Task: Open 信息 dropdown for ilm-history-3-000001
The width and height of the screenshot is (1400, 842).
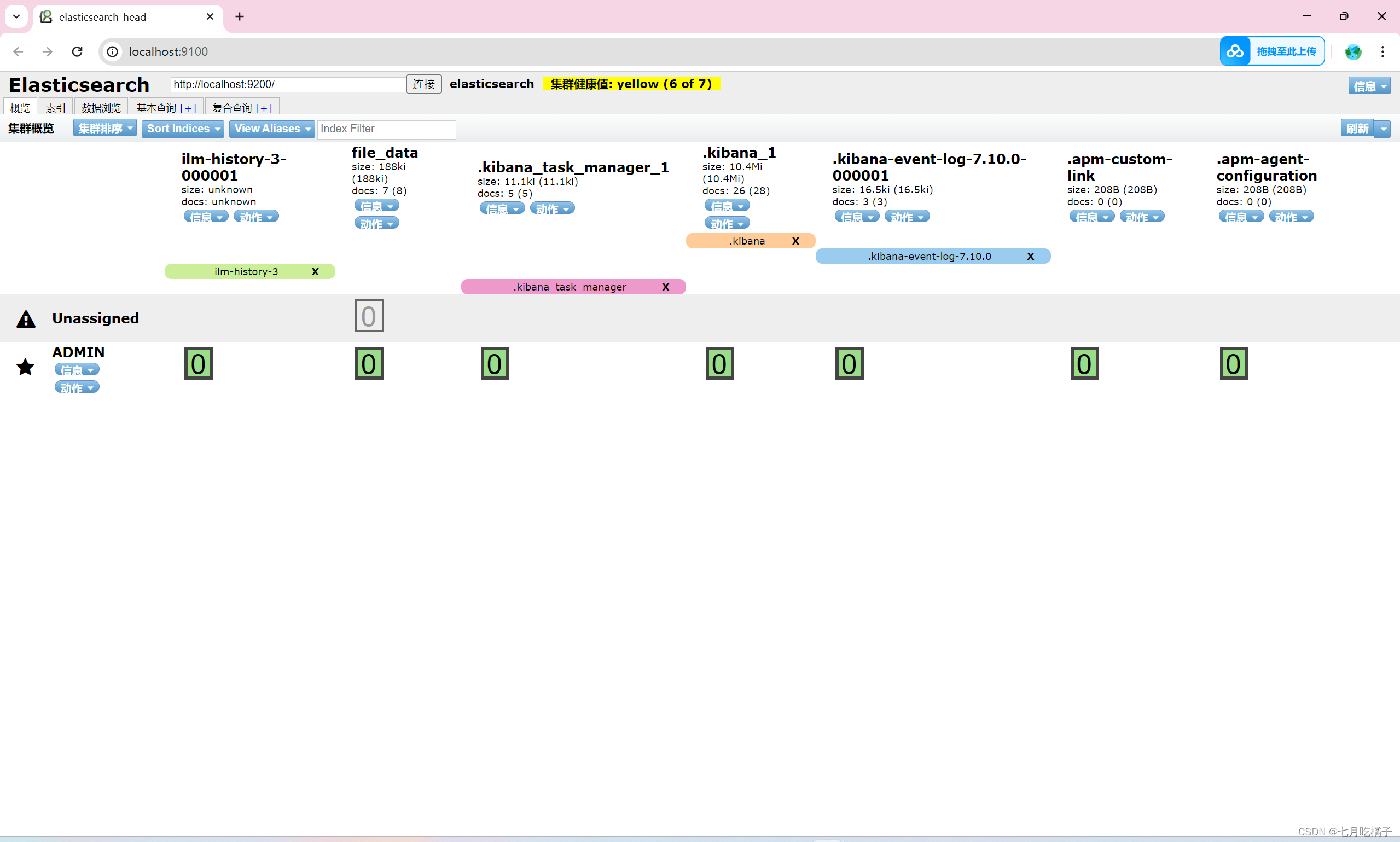Action: tap(206, 217)
